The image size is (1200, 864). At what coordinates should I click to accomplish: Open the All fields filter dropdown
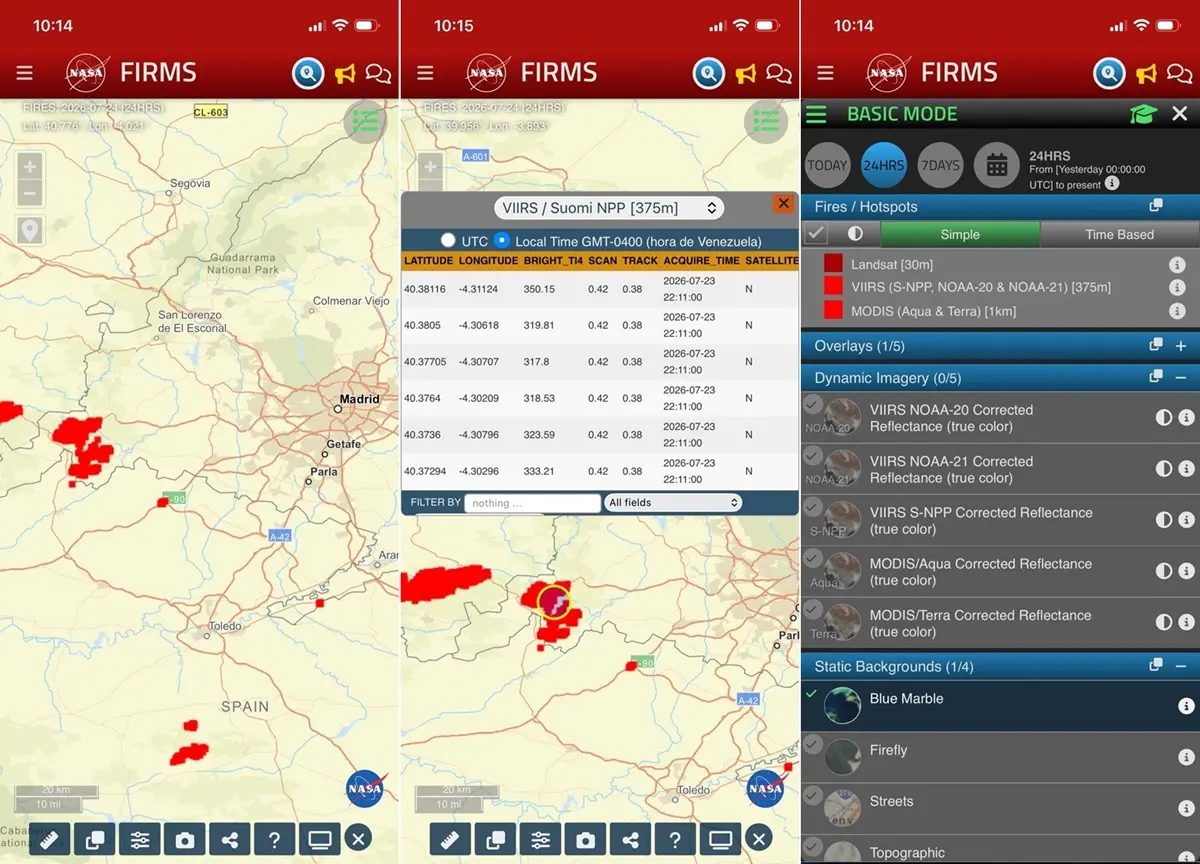(x=673, y=503)
